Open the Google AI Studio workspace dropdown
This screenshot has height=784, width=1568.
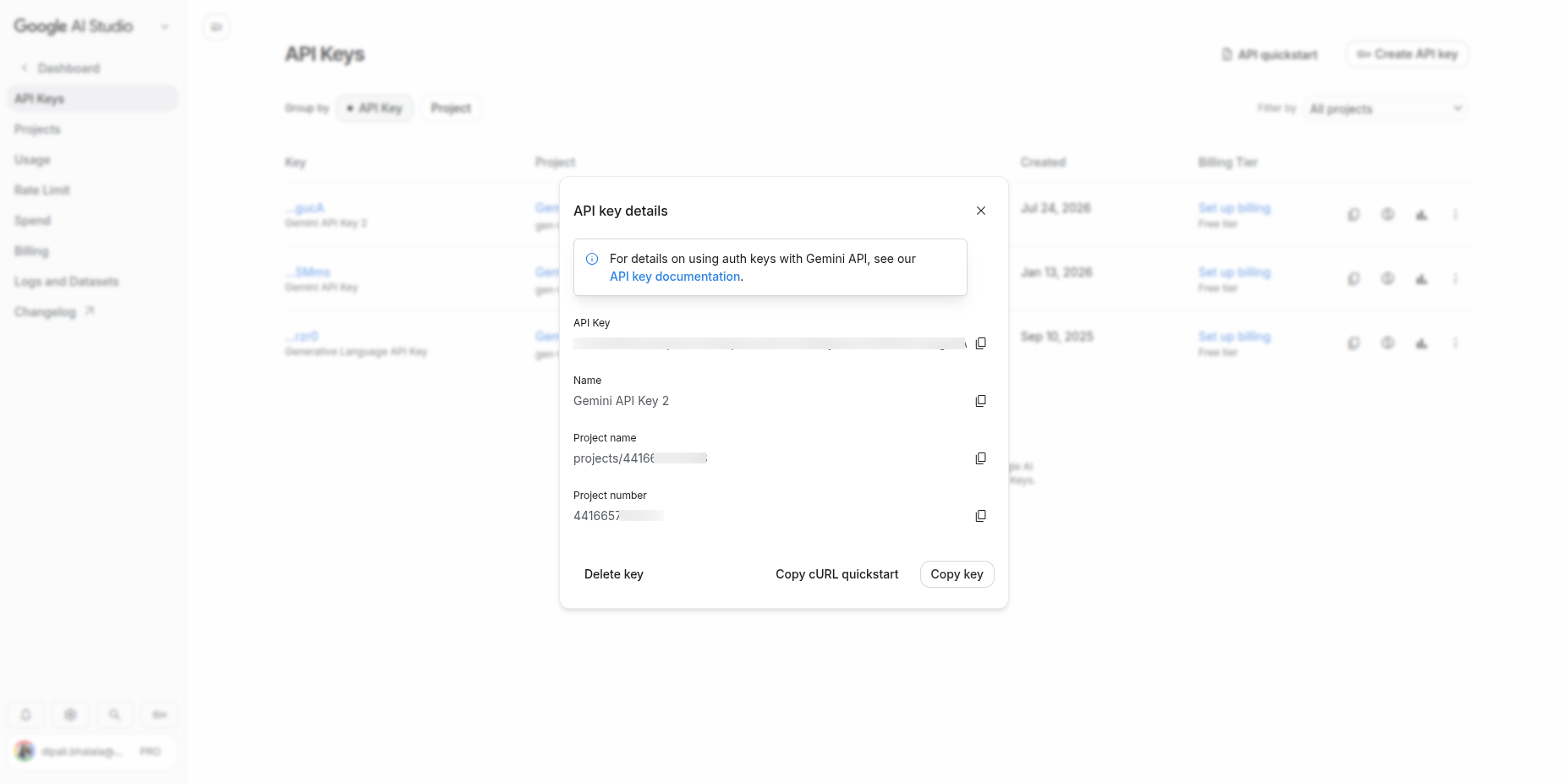[165, 26]
